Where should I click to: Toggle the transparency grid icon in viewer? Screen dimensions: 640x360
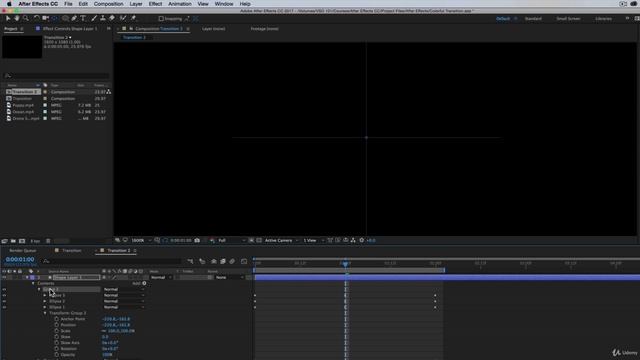pyautogui.click(x=259, y=240)
